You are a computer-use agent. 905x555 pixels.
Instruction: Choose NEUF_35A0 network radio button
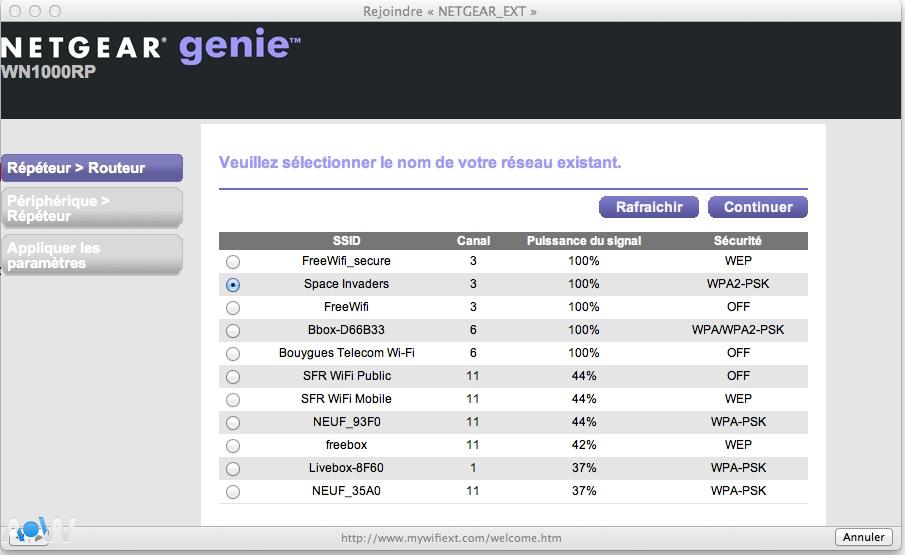[233, 492]
